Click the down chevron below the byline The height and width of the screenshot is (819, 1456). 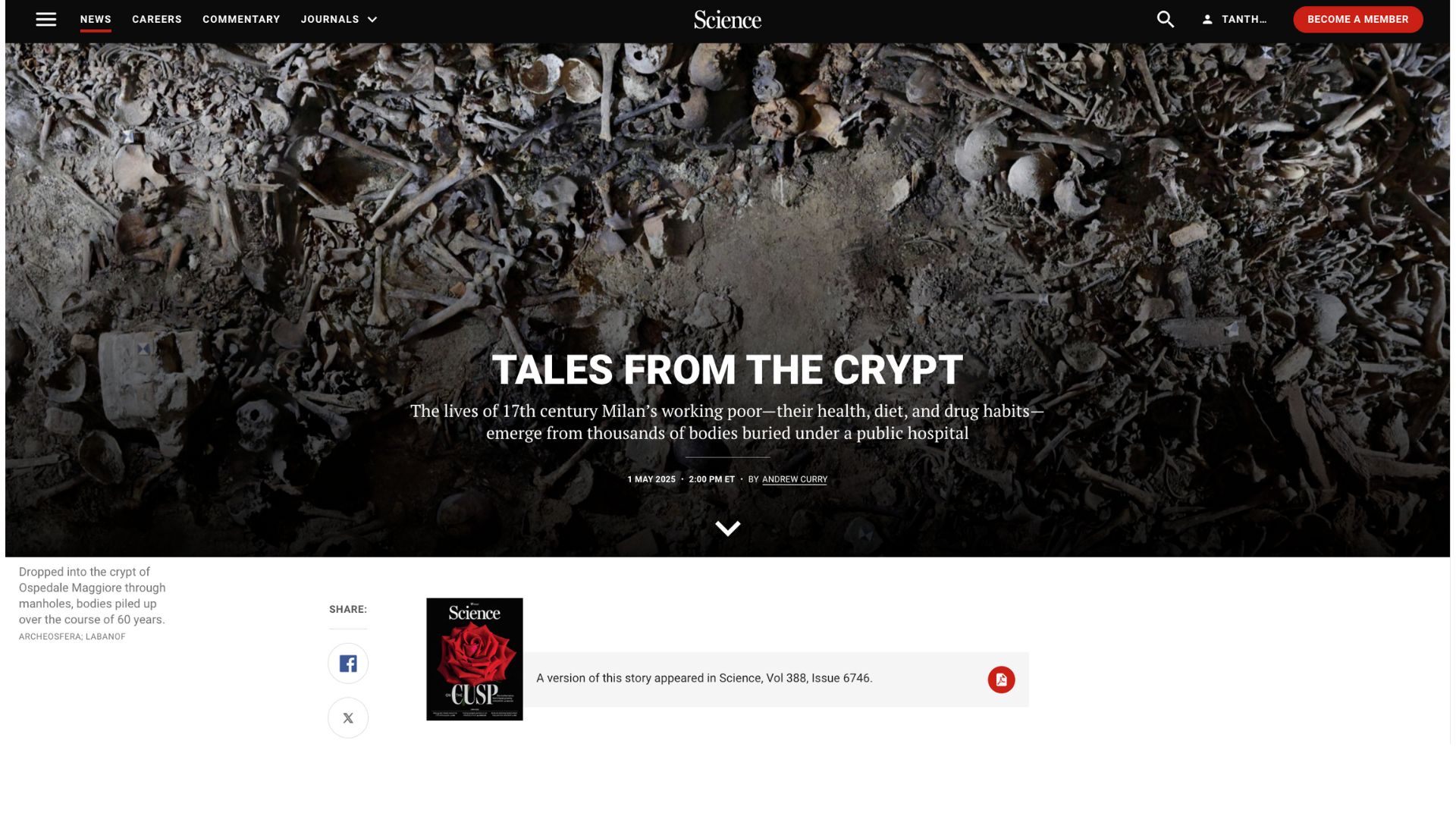(727, 529)
